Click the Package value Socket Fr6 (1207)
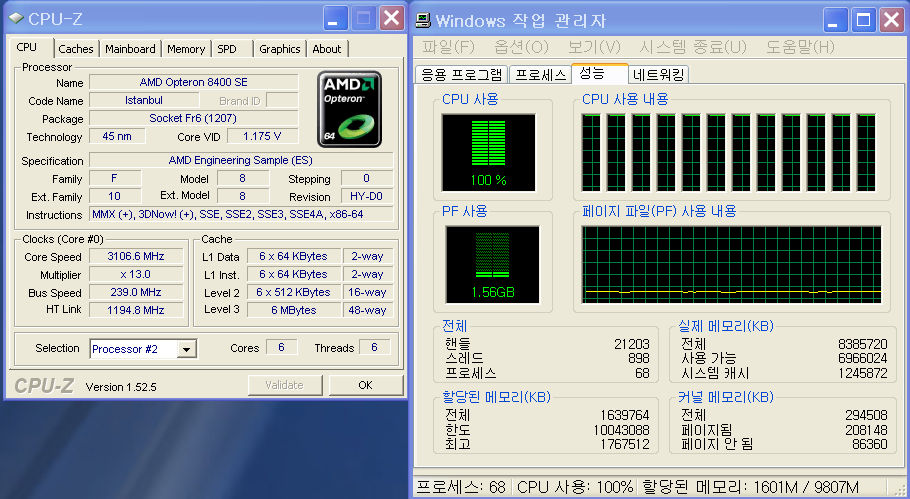The image size is (910, 499). pos(194,118)
